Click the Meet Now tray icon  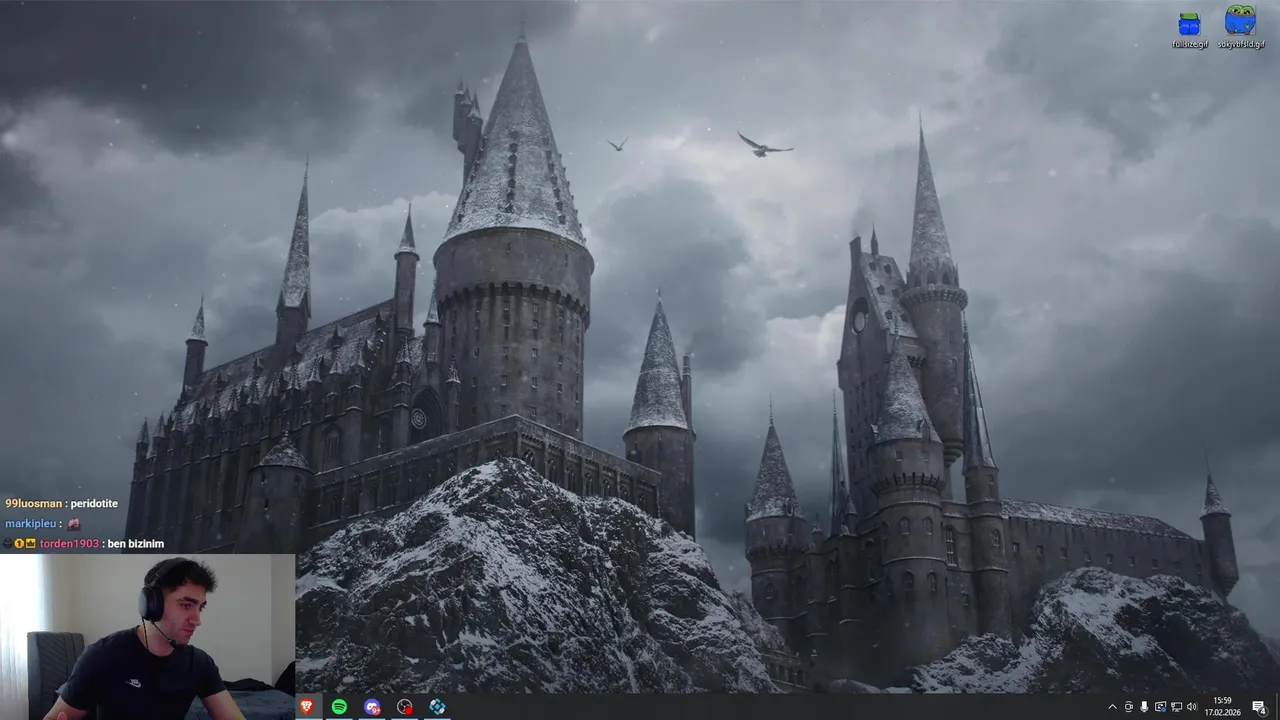point(1128,707)
